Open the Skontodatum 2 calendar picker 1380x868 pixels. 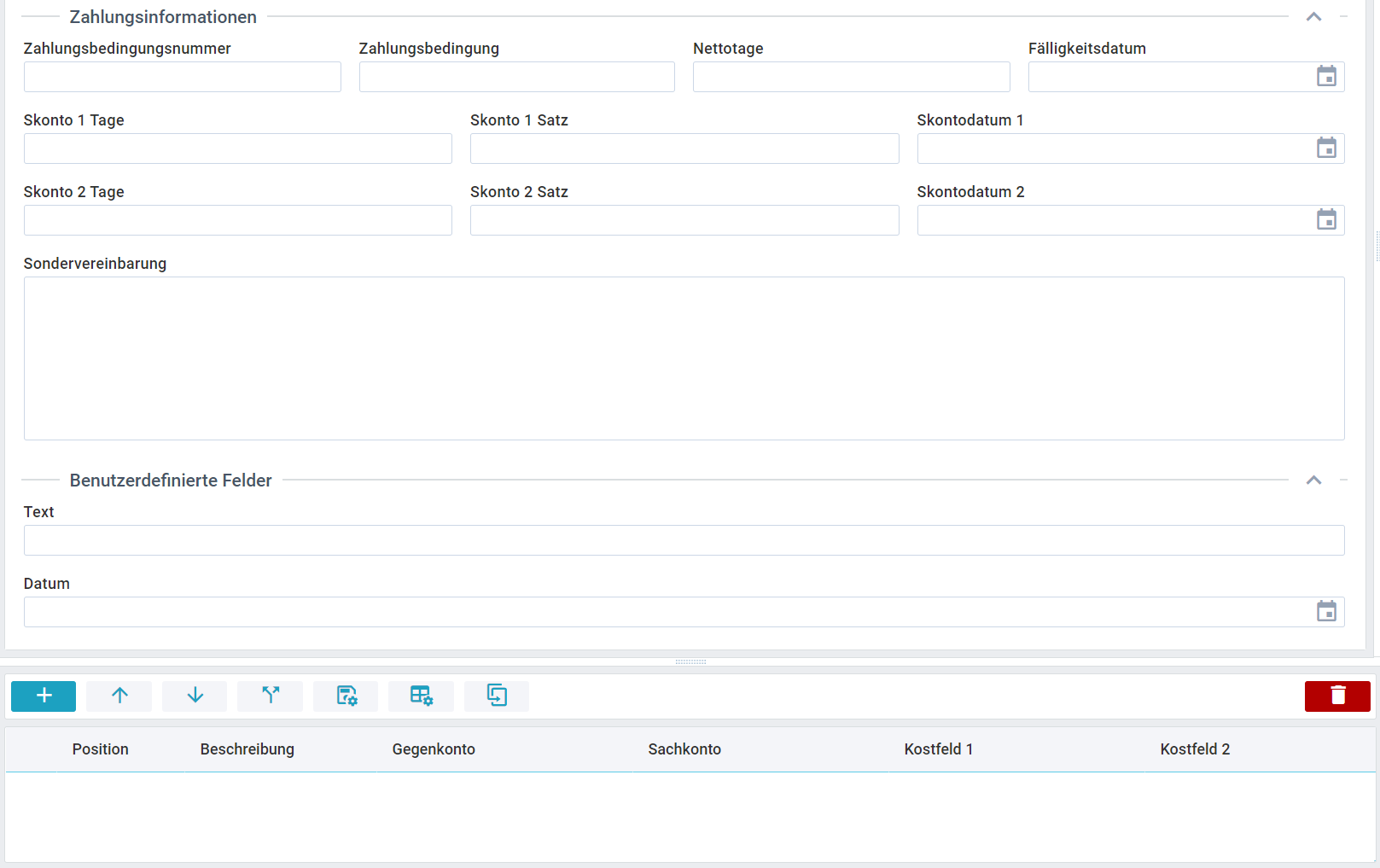(1326, 220)
